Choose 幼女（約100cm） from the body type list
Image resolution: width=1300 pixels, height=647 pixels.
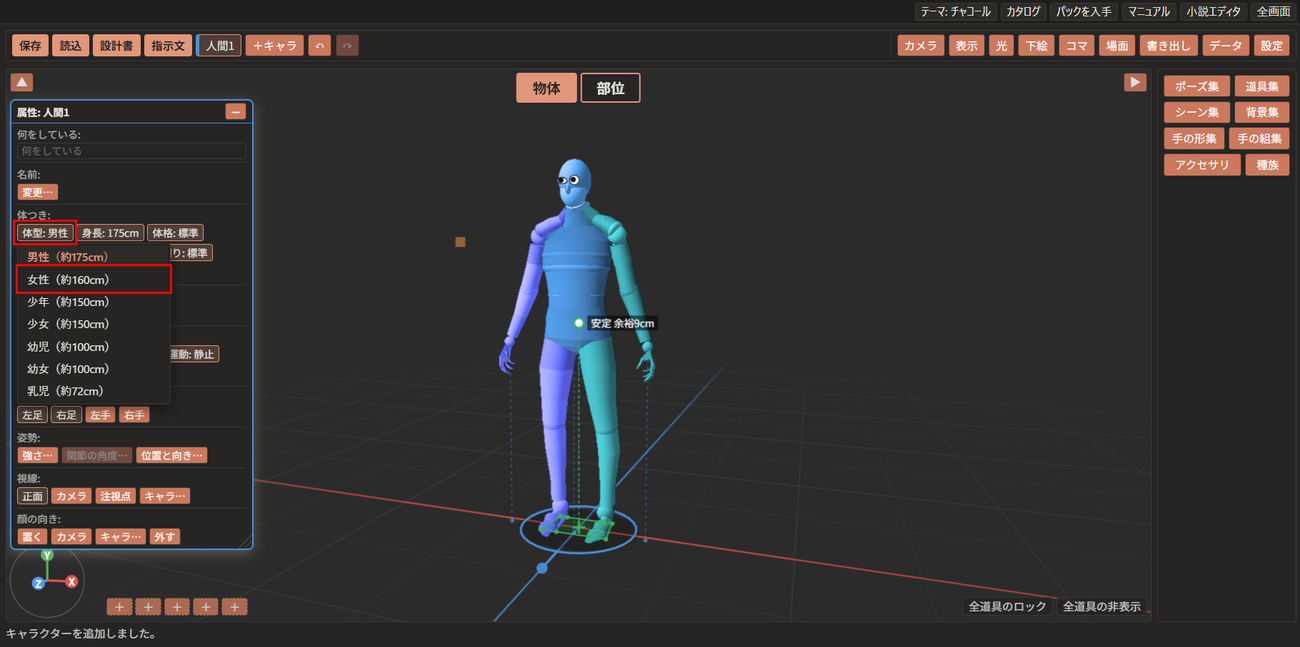(x=94, y=369)
